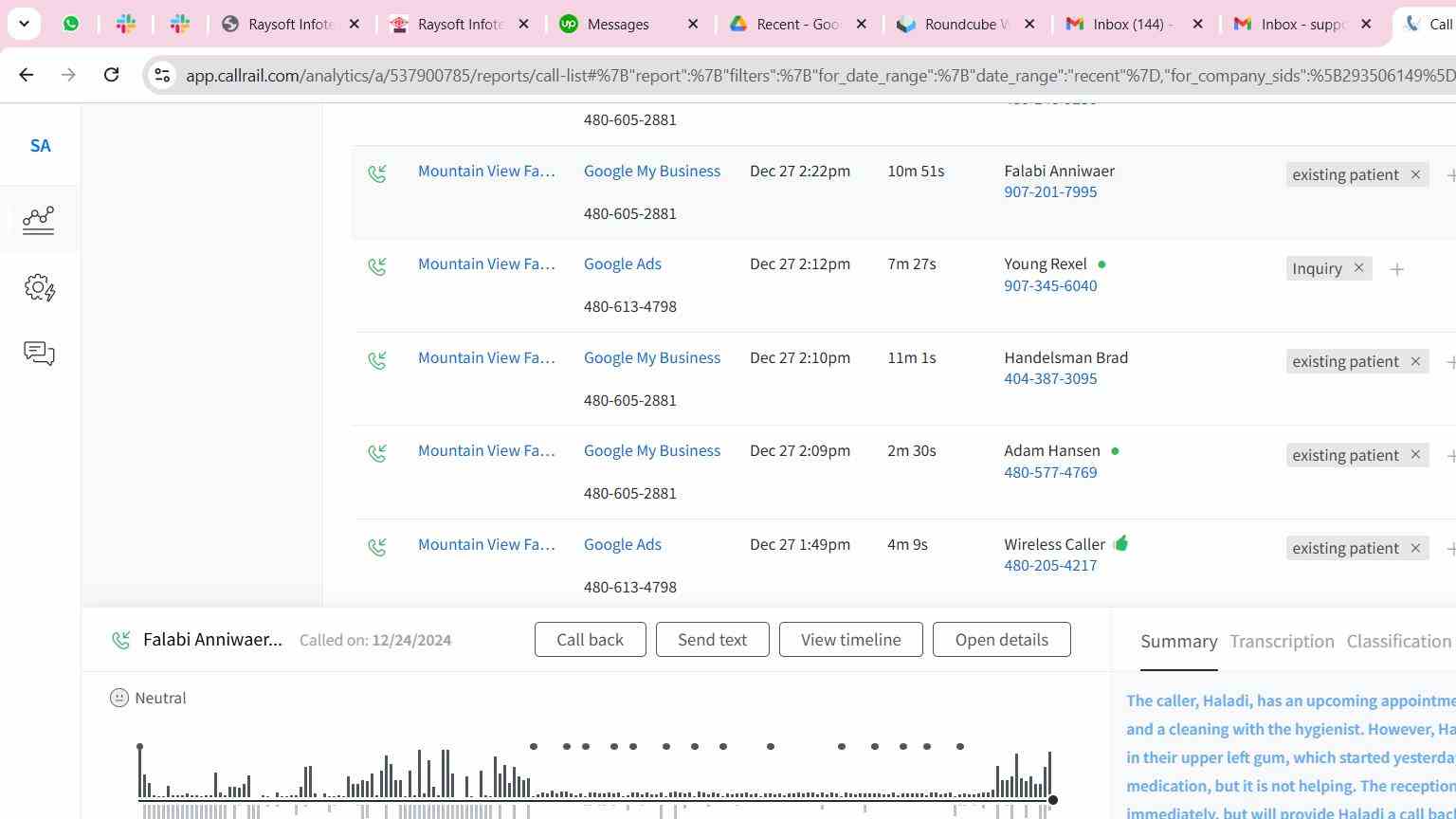Image resolution: width=1456 pixels, height=819 pixels.
Task: Select Dec 27 2:10pm call time
Action: pyautogui.click(x=800, y=357)
